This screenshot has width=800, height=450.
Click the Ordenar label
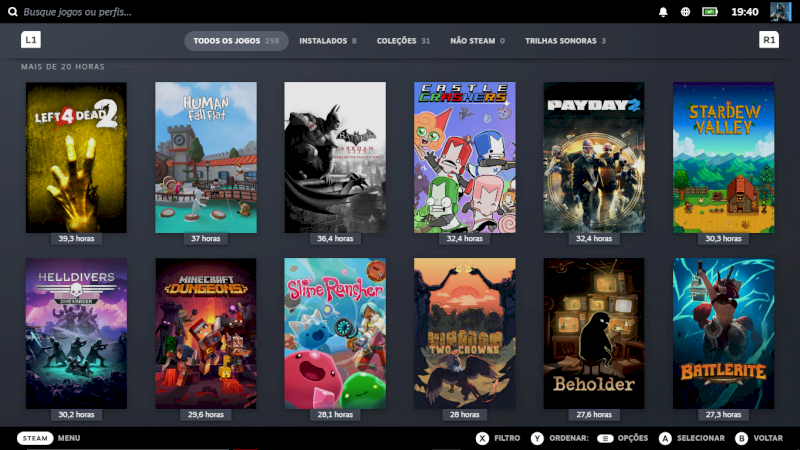click(569, 438)
